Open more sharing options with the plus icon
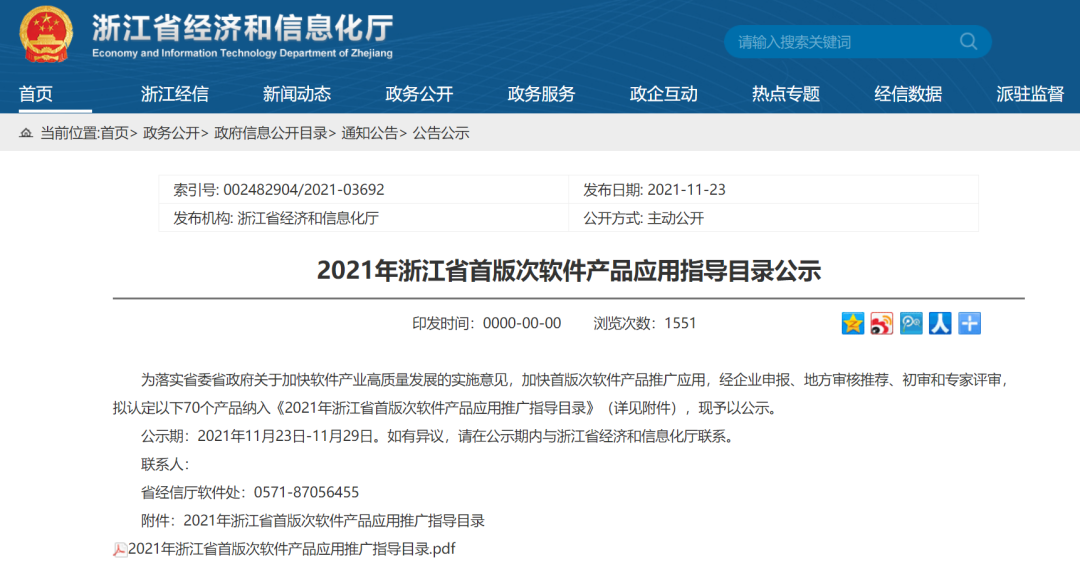 pos(969,323)
